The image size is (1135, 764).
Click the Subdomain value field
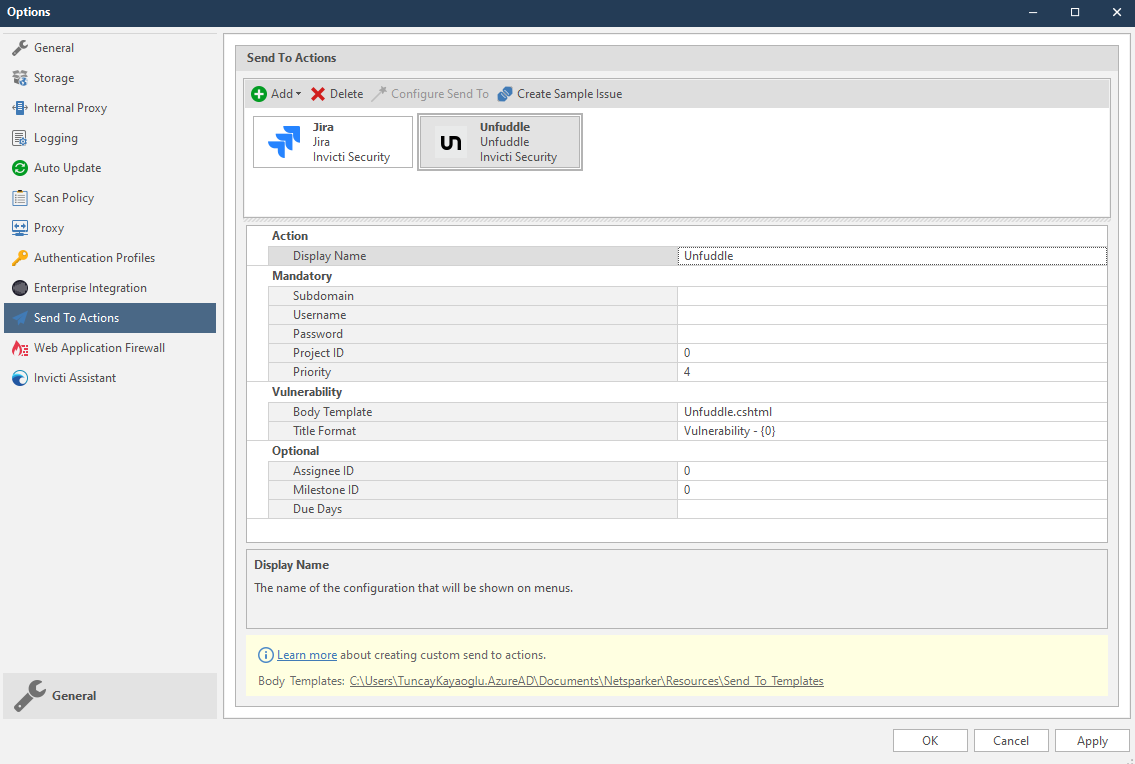pyautogui.click(x=891, y=295)
